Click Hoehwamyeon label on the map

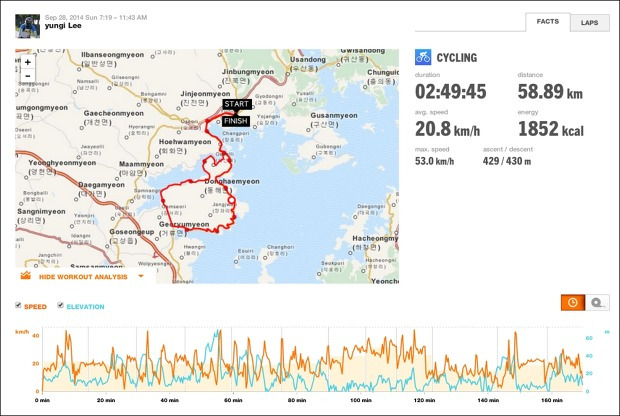coord(185,142)
